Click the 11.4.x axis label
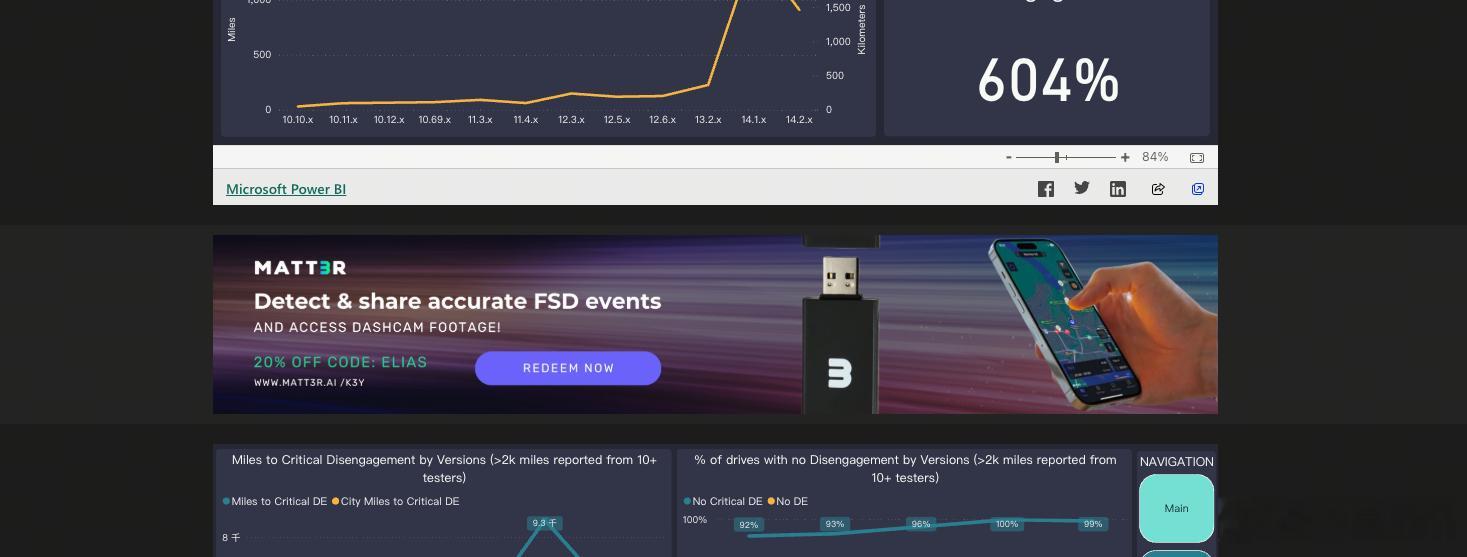Image resolution: width=1467 pixels, height=557 pixels. coord(526,120)
